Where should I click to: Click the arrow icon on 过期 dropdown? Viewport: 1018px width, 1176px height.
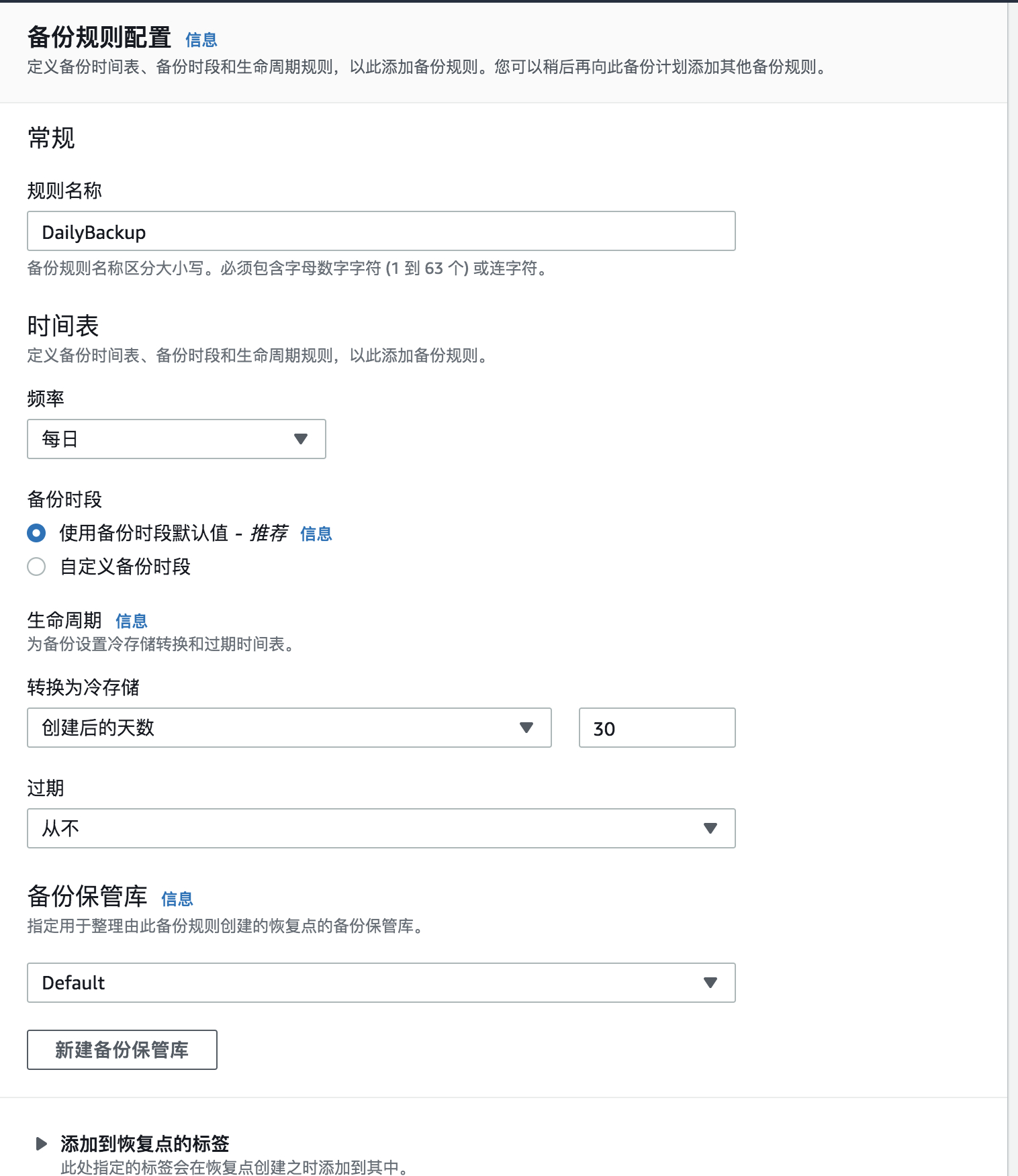click(x=710, y=828)
